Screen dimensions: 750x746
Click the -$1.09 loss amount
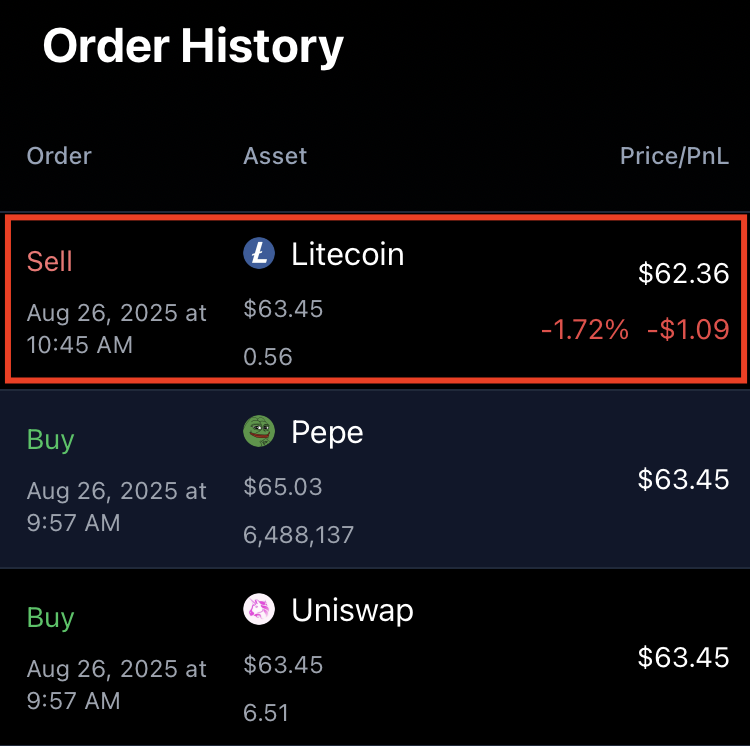[688, 329]
